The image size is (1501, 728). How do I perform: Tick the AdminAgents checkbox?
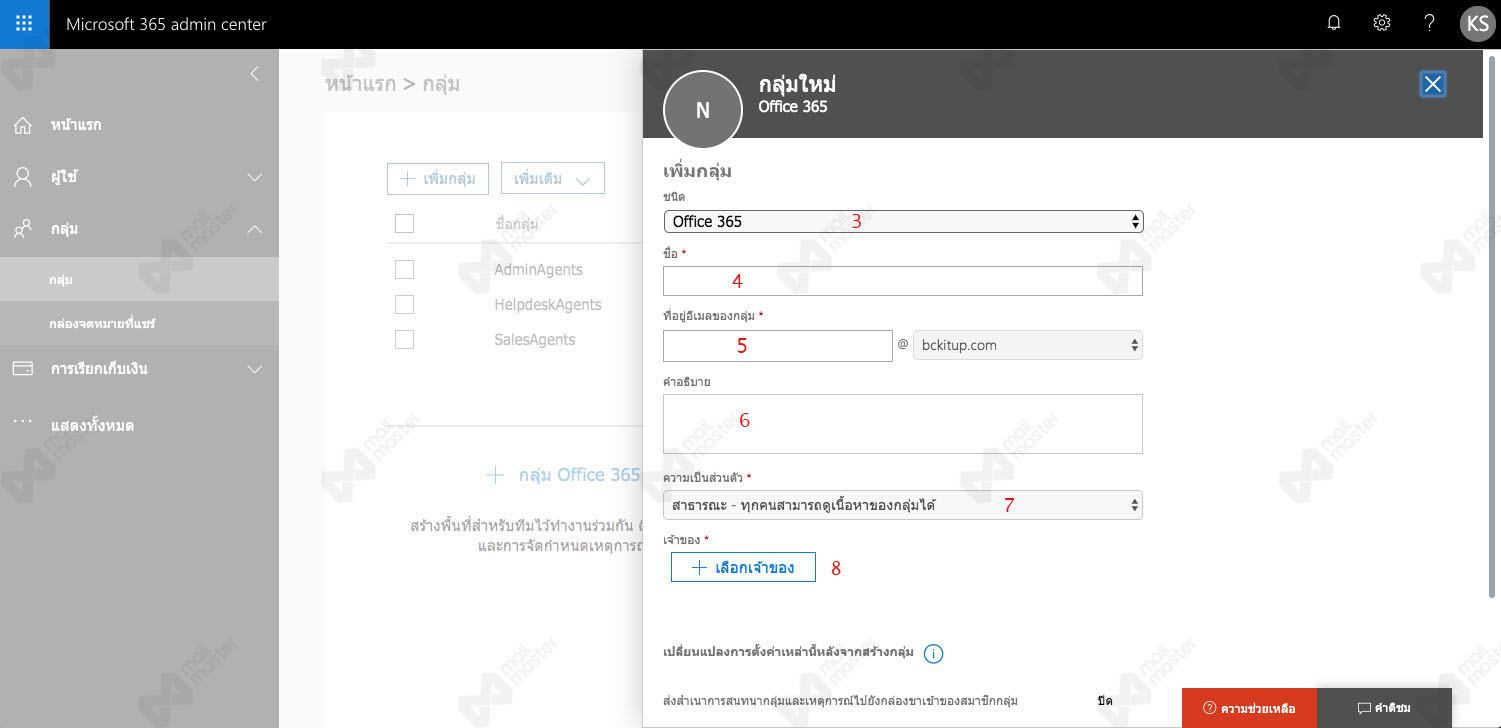404,269
